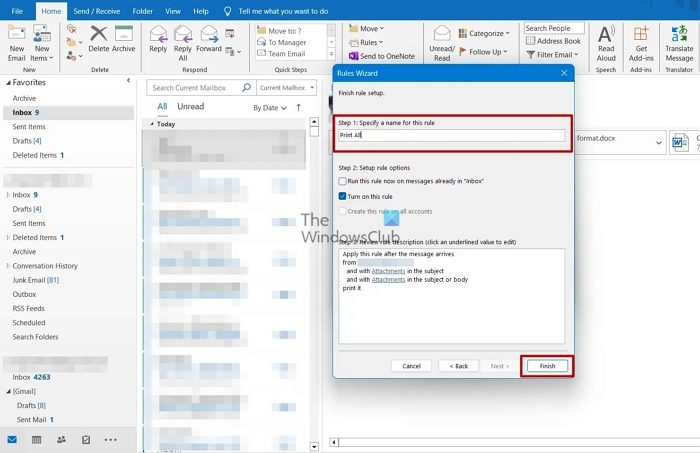The width and height of the screenshot is (700, 453).
Task: Open Junk Email [81] folder
Action: click(35, 280)
